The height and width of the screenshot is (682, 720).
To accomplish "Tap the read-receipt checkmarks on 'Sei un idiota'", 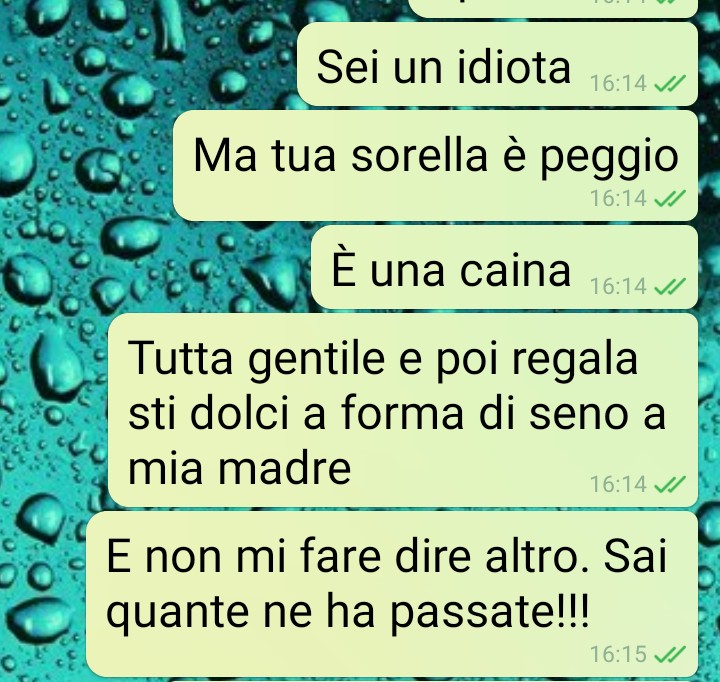I will point(669,84).
